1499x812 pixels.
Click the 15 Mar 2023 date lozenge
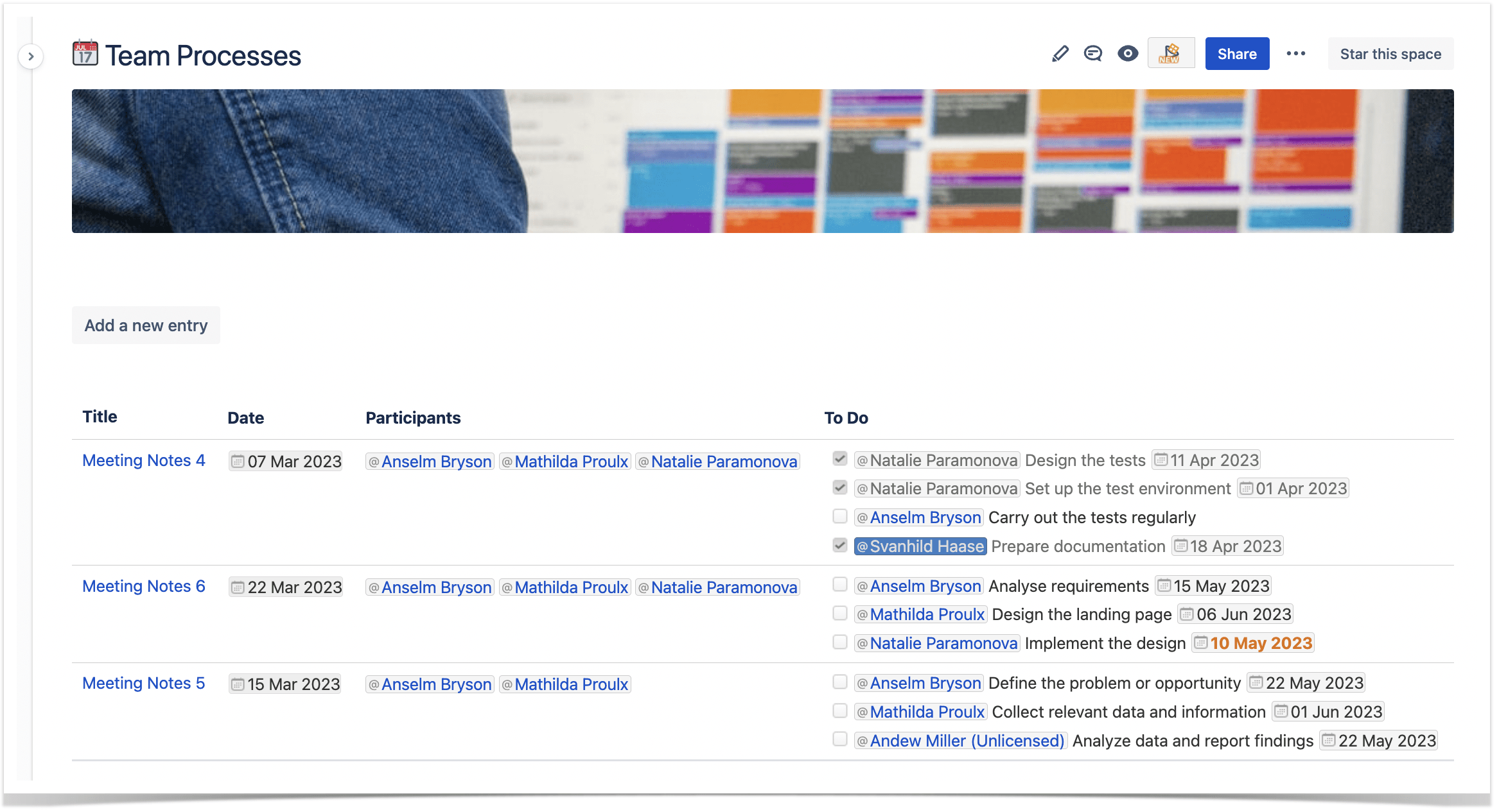coord(285,684)
